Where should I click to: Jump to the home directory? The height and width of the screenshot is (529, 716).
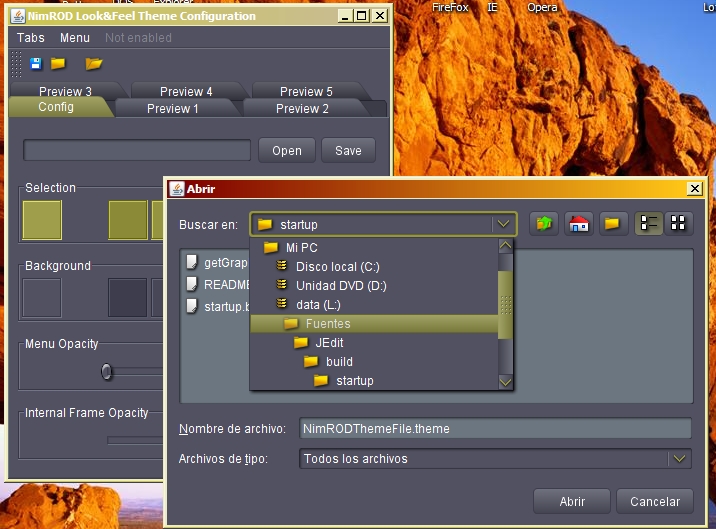[578, 224]
